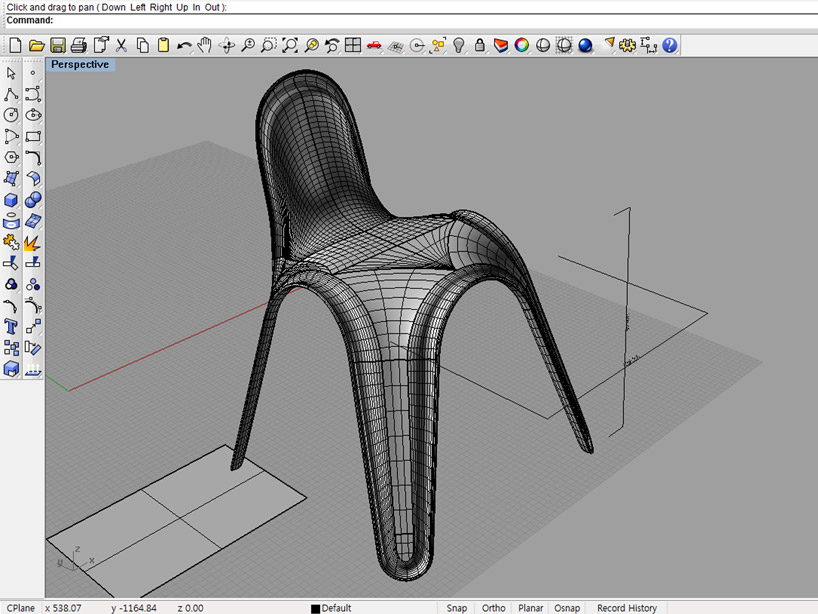Activate the Pan hand tool
Image resolution: width=818 pixels, height=614 pixels.
click(204, 45)
